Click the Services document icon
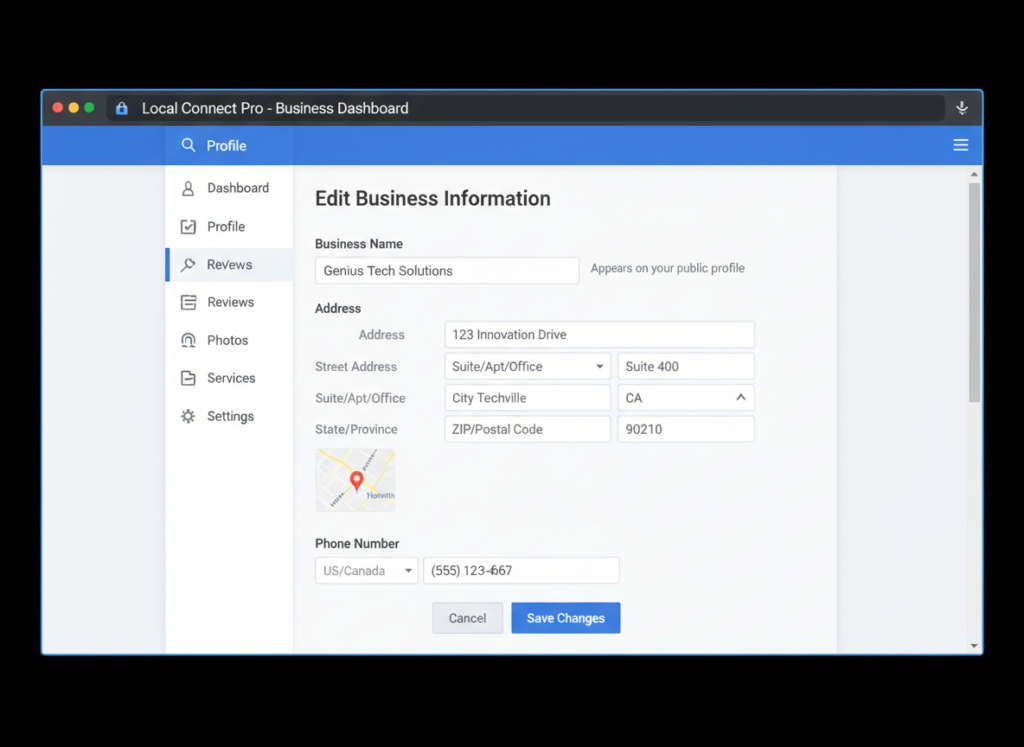This screenshot has height=747, width=1024. pos(189,378)
